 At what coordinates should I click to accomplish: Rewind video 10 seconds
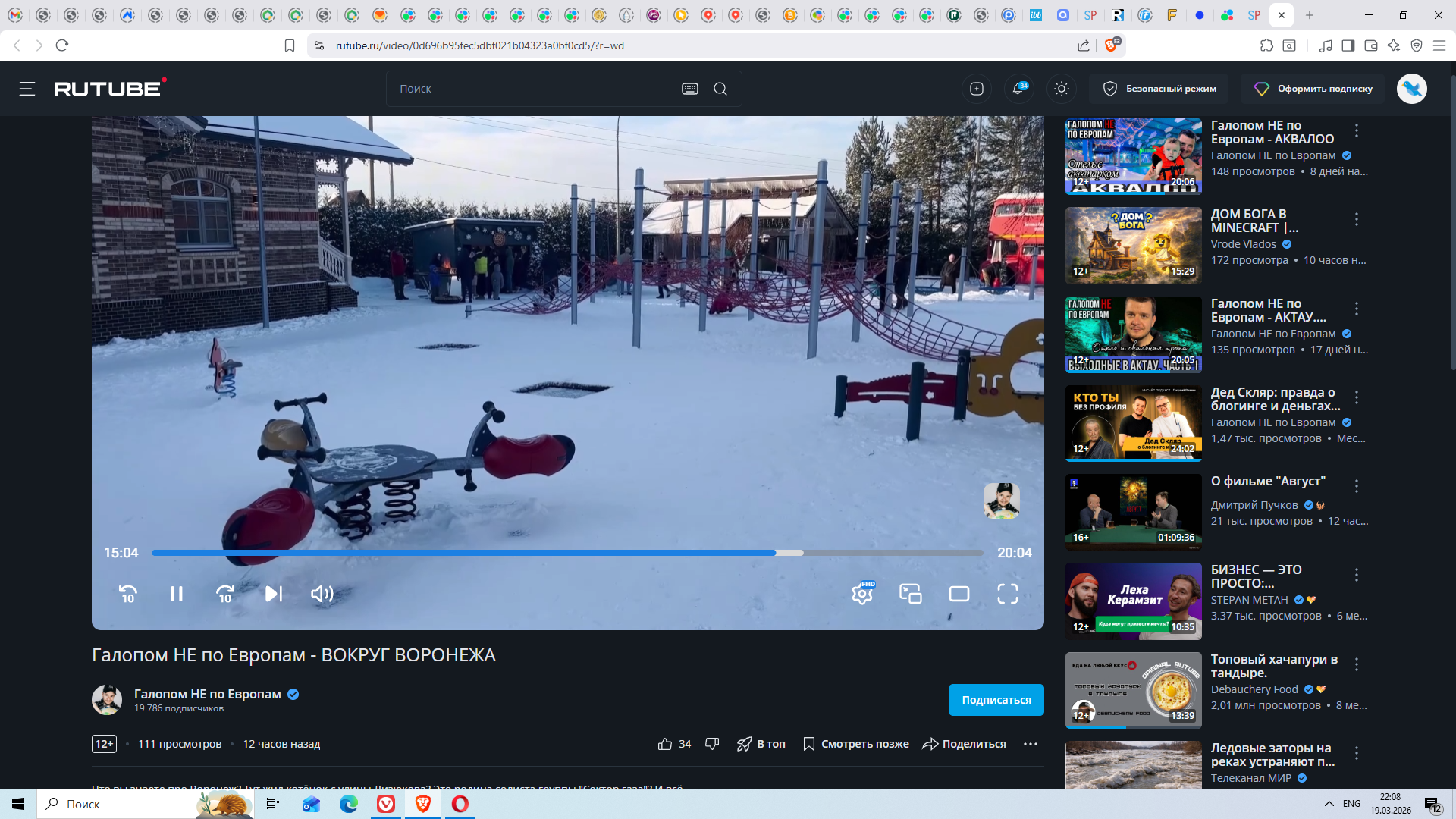(x=128, y=594)
